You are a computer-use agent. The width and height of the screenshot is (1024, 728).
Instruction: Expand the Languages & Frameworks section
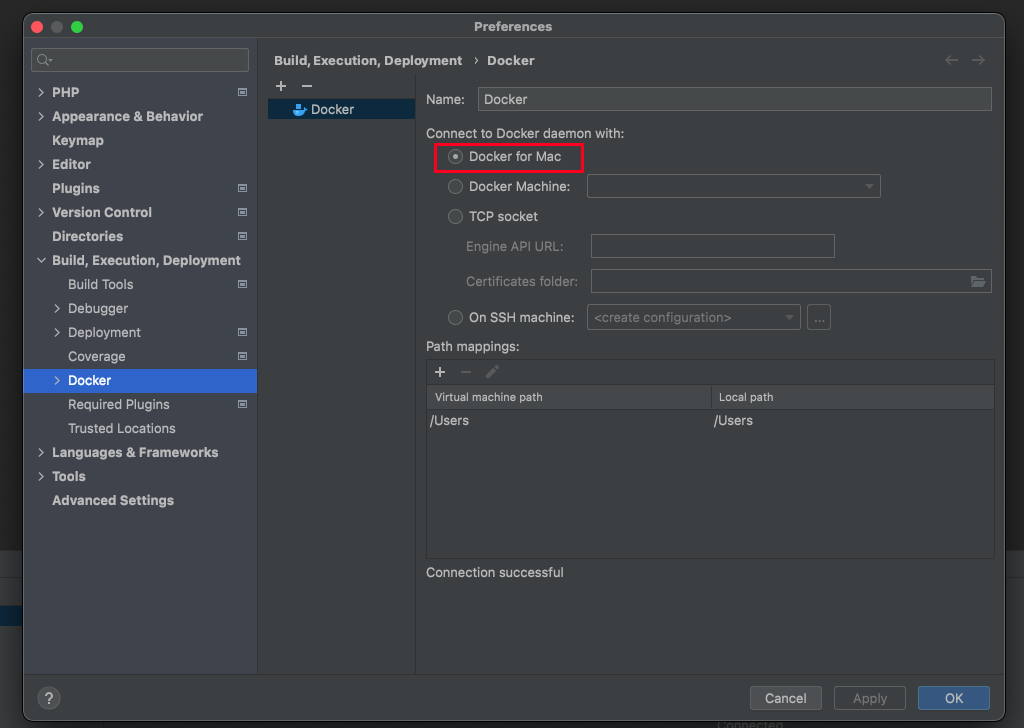pyautogui.click(x=41, y=453)
